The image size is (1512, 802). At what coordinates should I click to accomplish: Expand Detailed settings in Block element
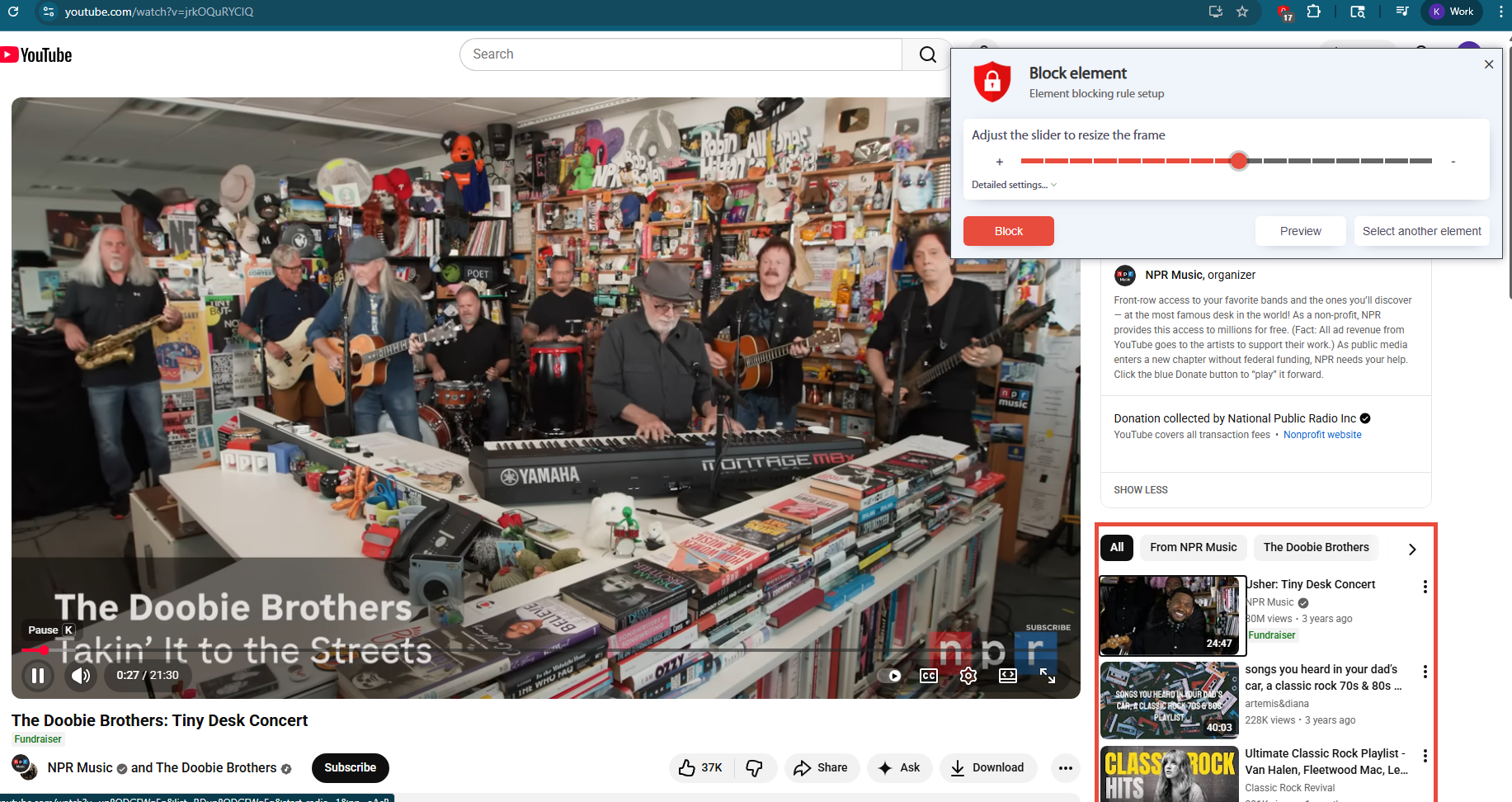(x=1013, y=185)
